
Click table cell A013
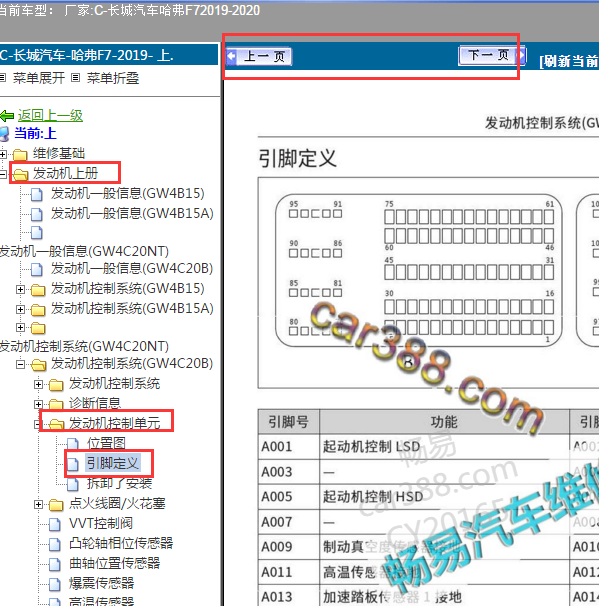tap(289, 597)
